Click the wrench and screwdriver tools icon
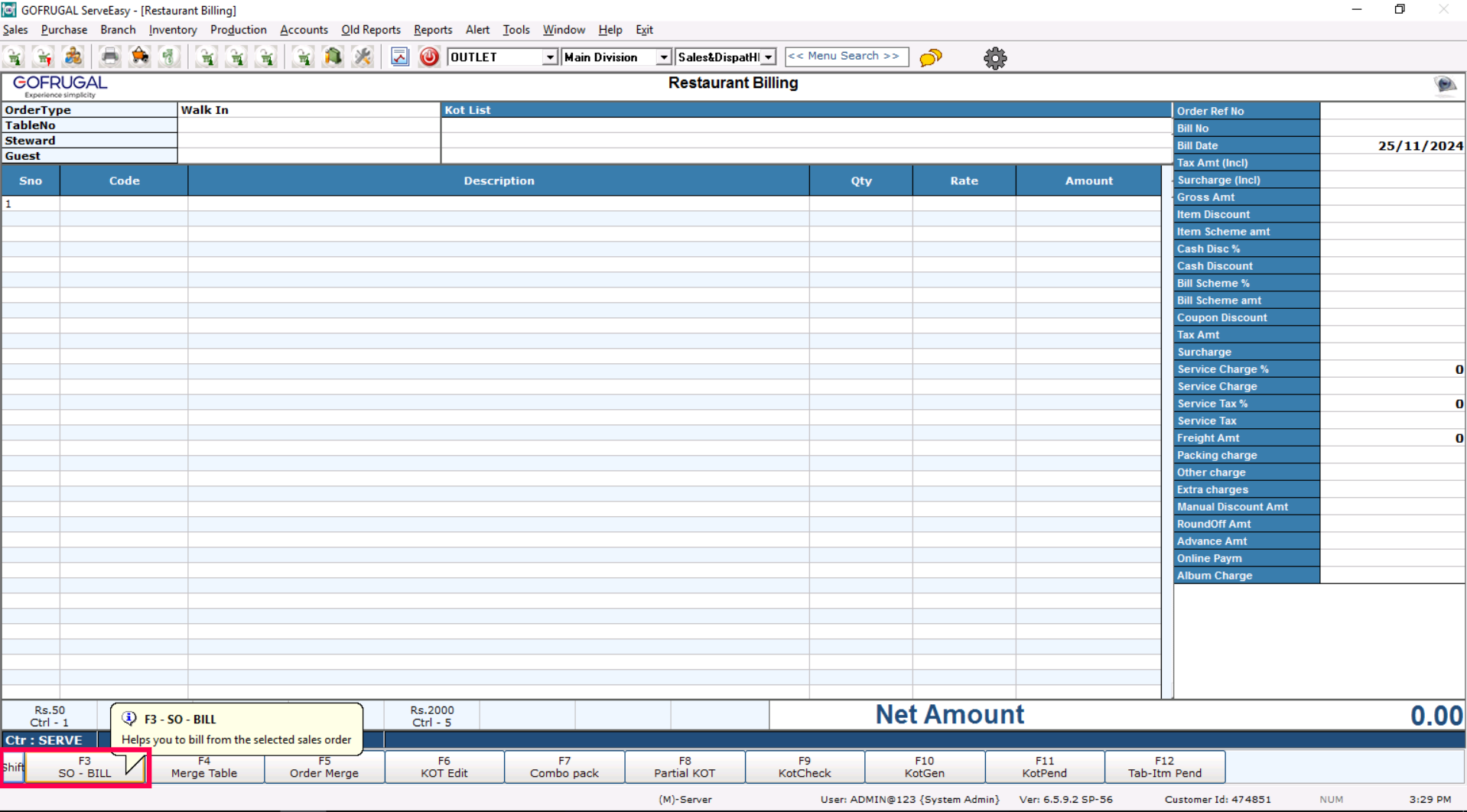The height and width of the screenshot is (812, 1467). (x=363, y=57)
